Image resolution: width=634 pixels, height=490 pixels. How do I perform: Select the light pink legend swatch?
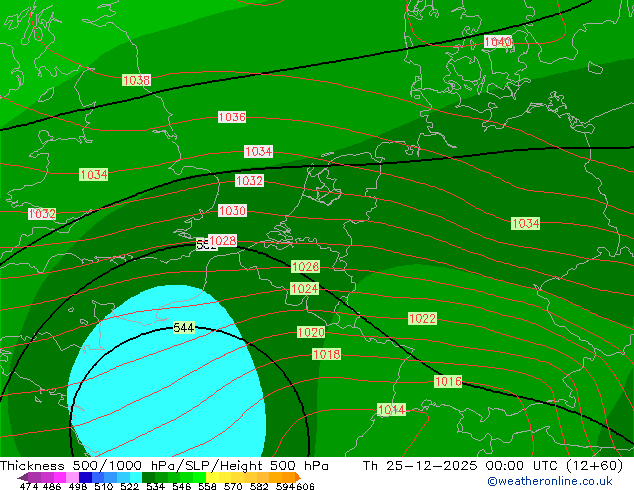pyautogui.click(x=72, y=477)
